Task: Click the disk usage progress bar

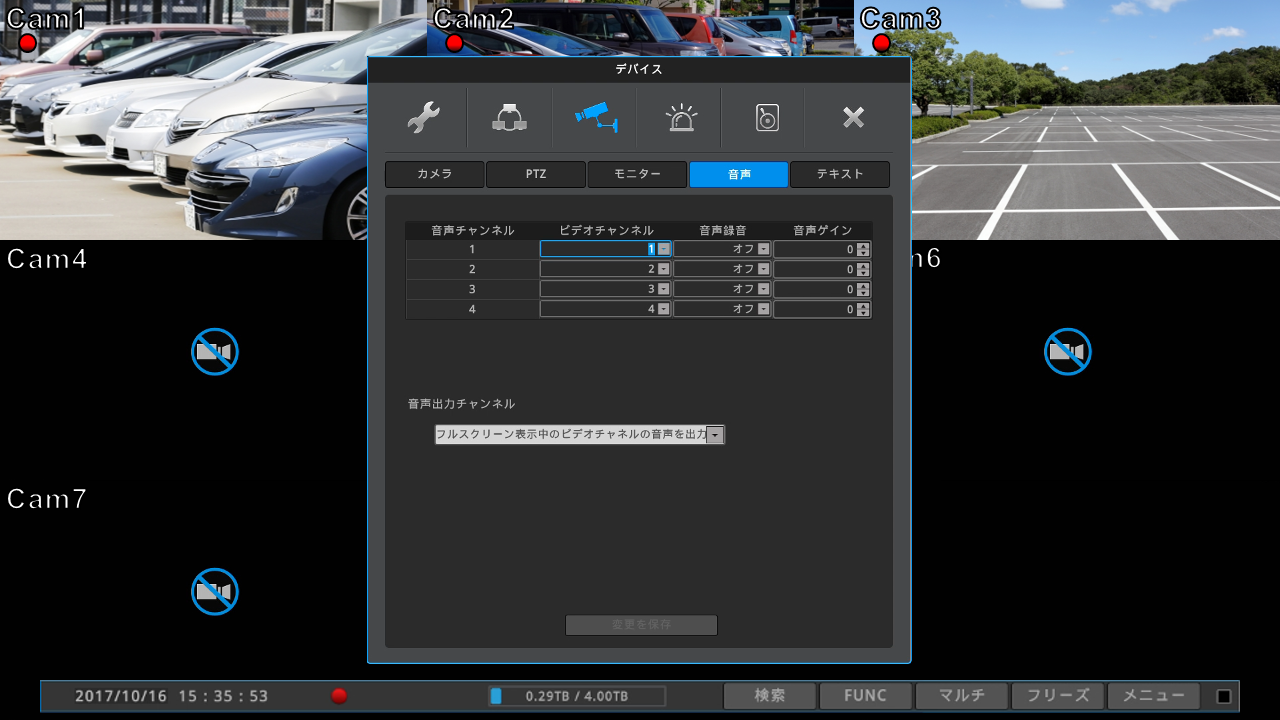Action: 577,696
